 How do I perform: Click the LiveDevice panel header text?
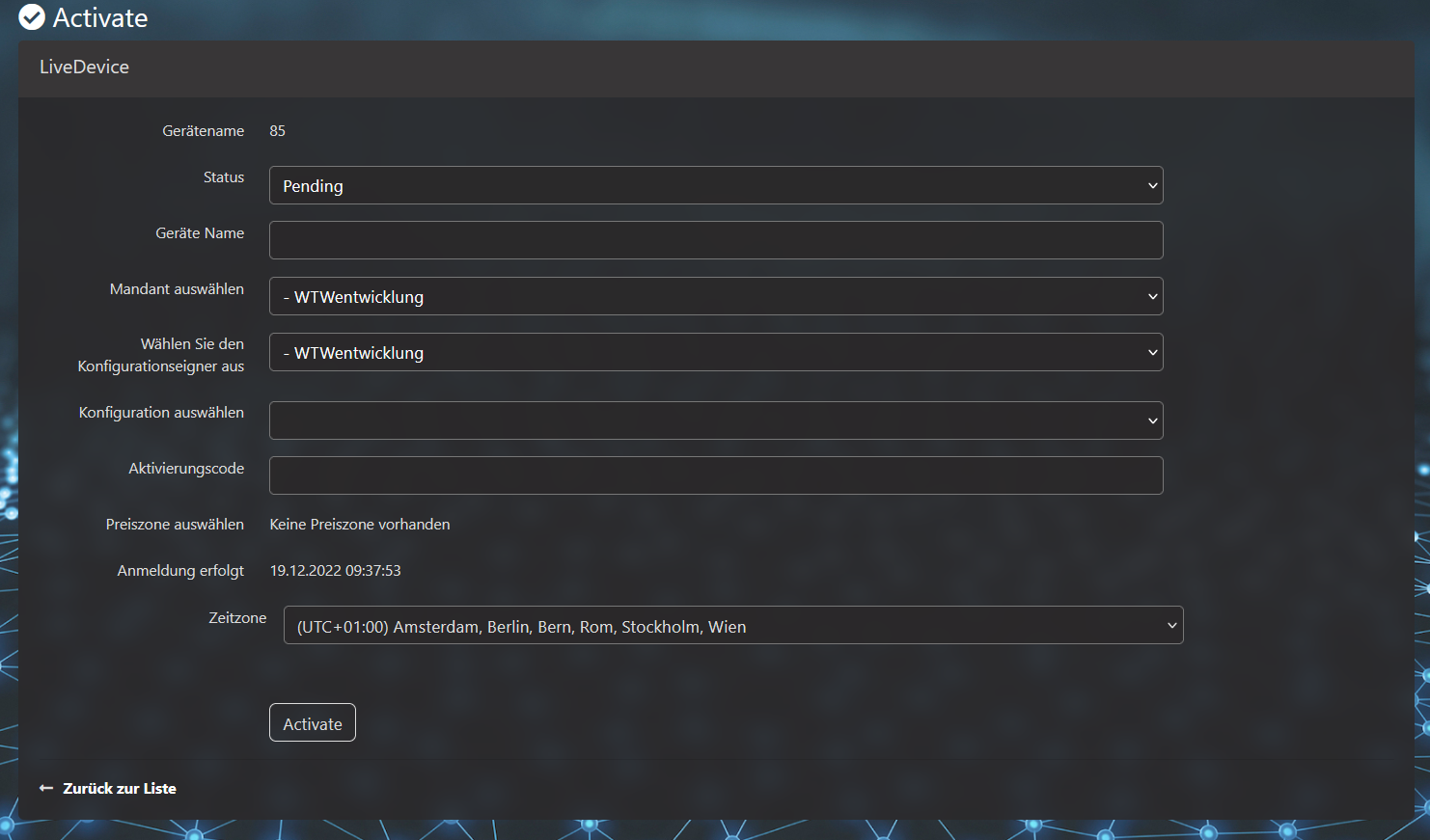pyautogui.click(x=84, y=67)
